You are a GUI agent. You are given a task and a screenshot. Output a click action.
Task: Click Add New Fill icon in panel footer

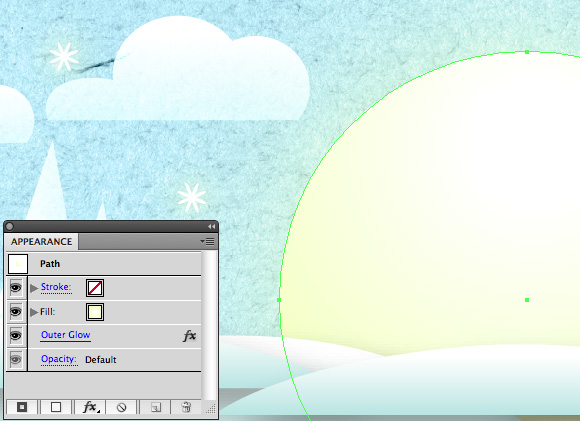[x=56, y=407]
